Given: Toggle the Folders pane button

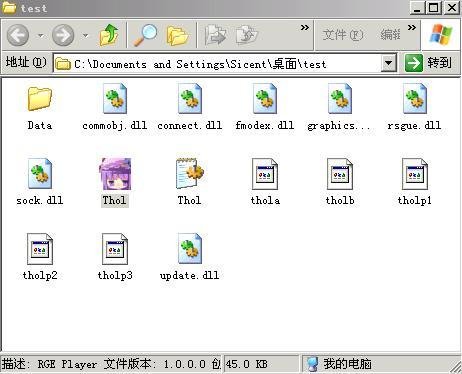Looking at the screenshot, I should click(177, 35).
